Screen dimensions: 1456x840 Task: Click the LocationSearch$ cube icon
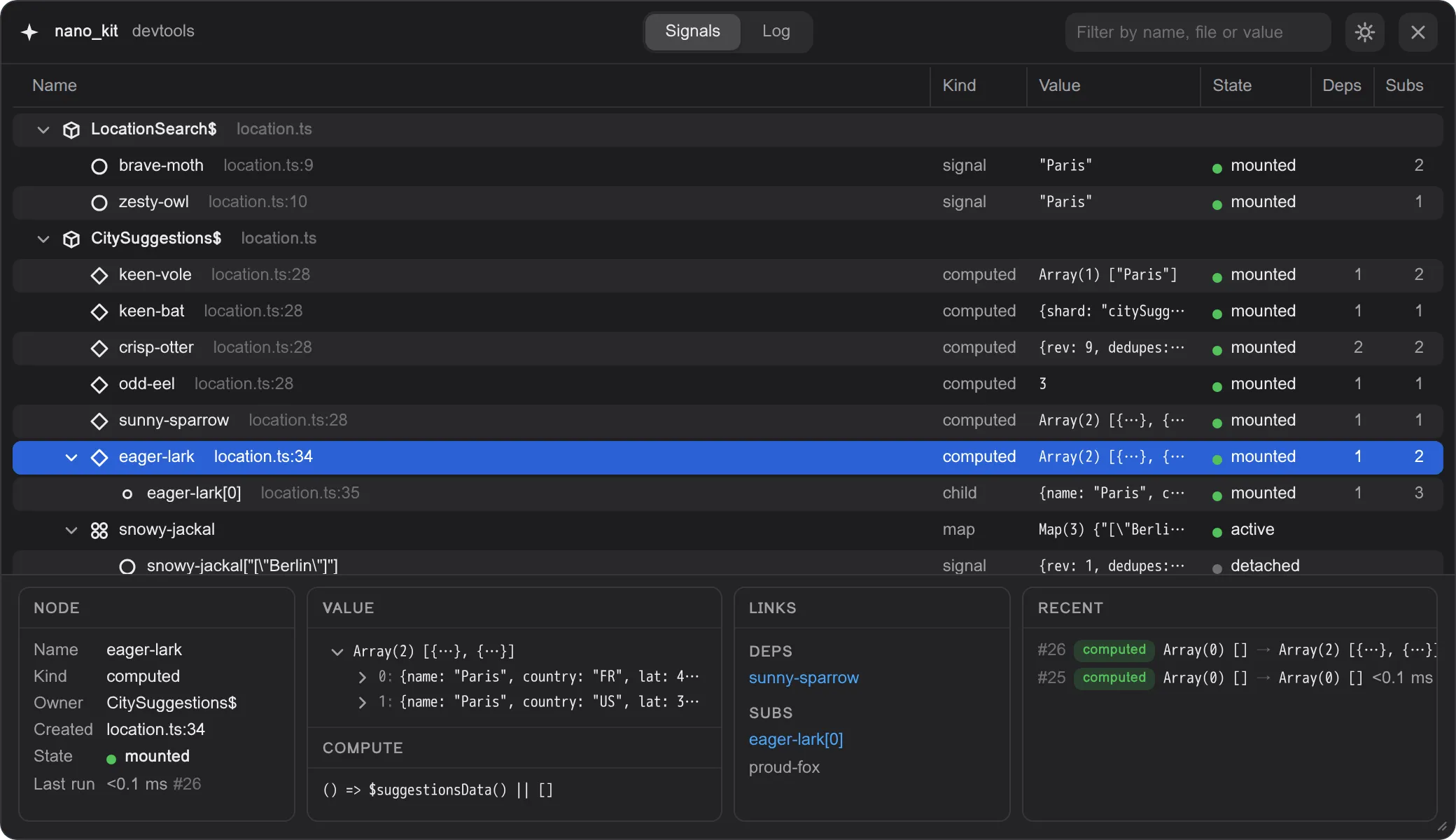pyautogui.click(x=71, y=129)
